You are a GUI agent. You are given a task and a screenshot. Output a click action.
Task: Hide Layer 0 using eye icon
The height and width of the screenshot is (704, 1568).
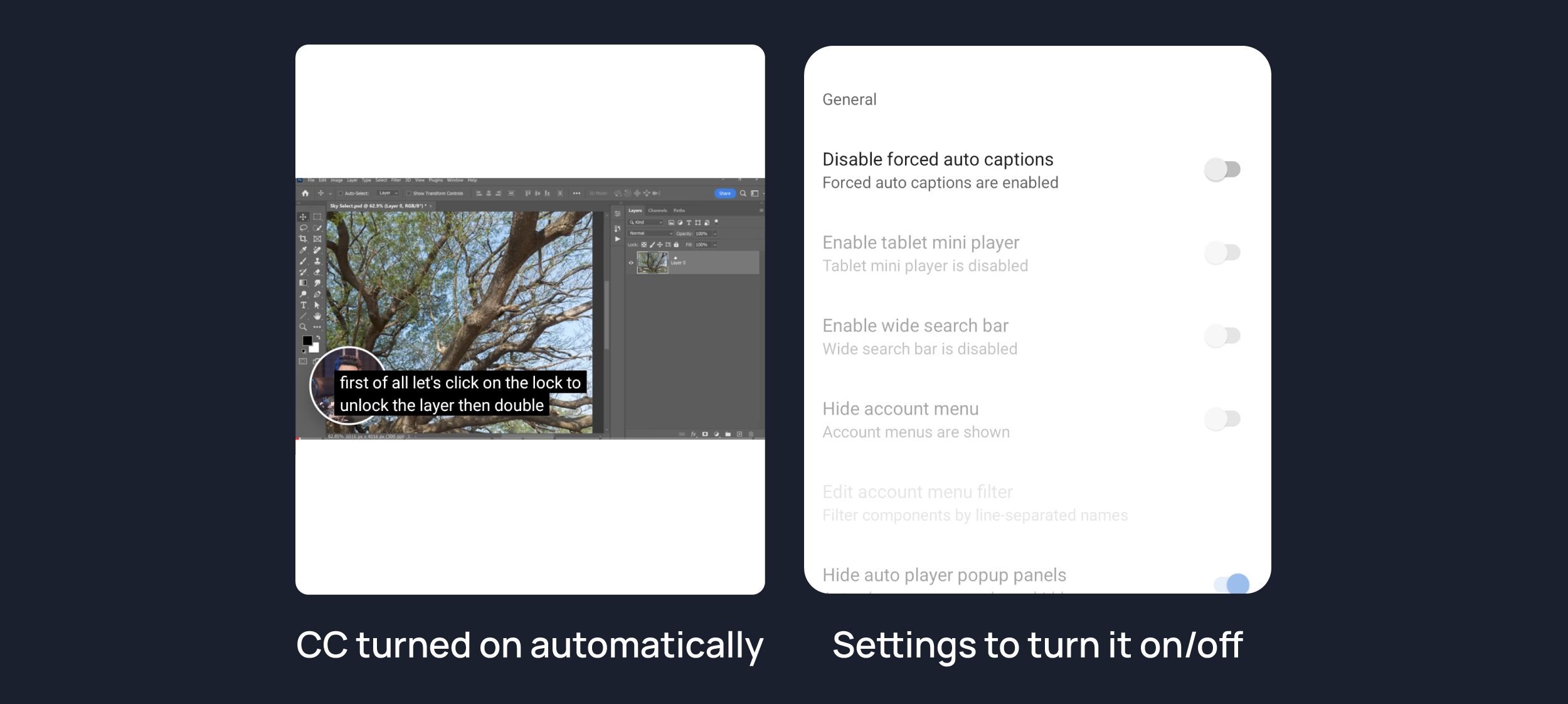tap(631, 263)
